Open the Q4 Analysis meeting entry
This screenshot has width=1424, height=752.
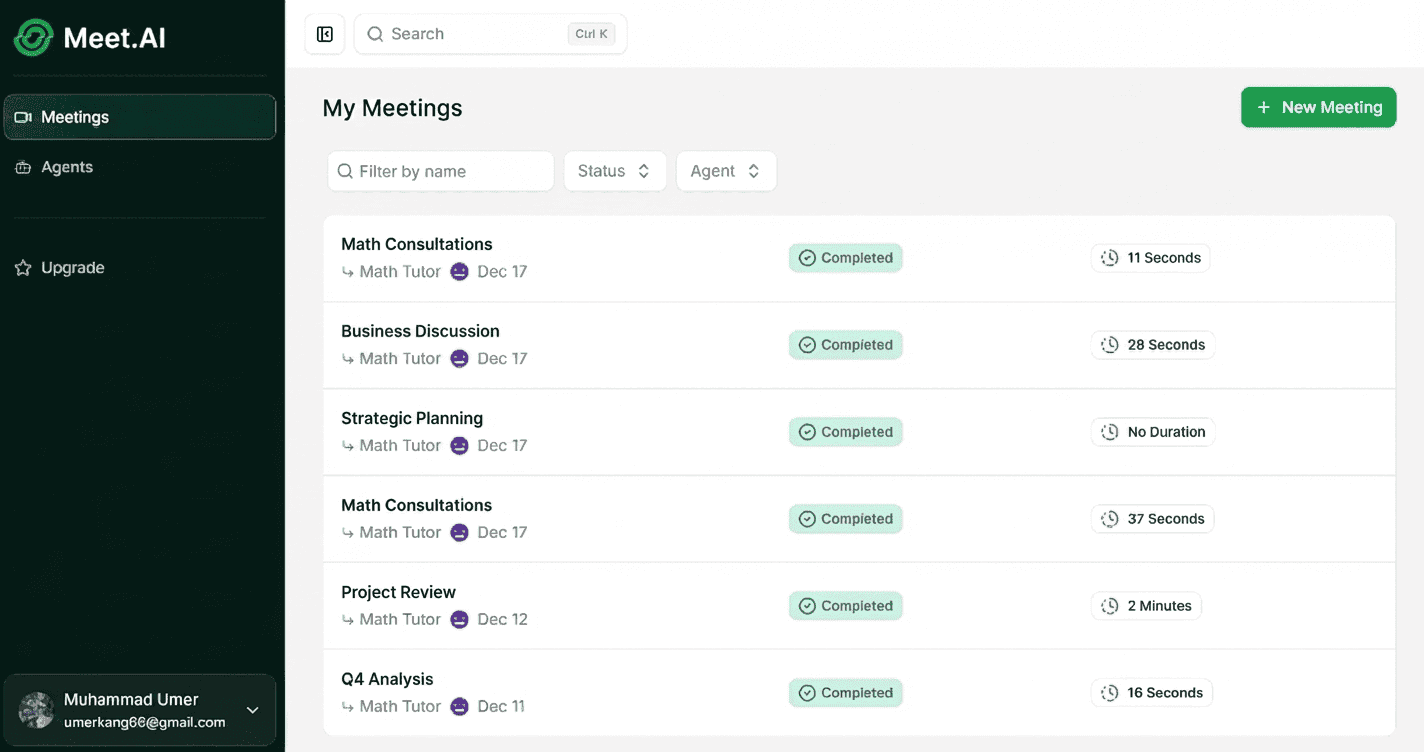(x=387, y=679)
